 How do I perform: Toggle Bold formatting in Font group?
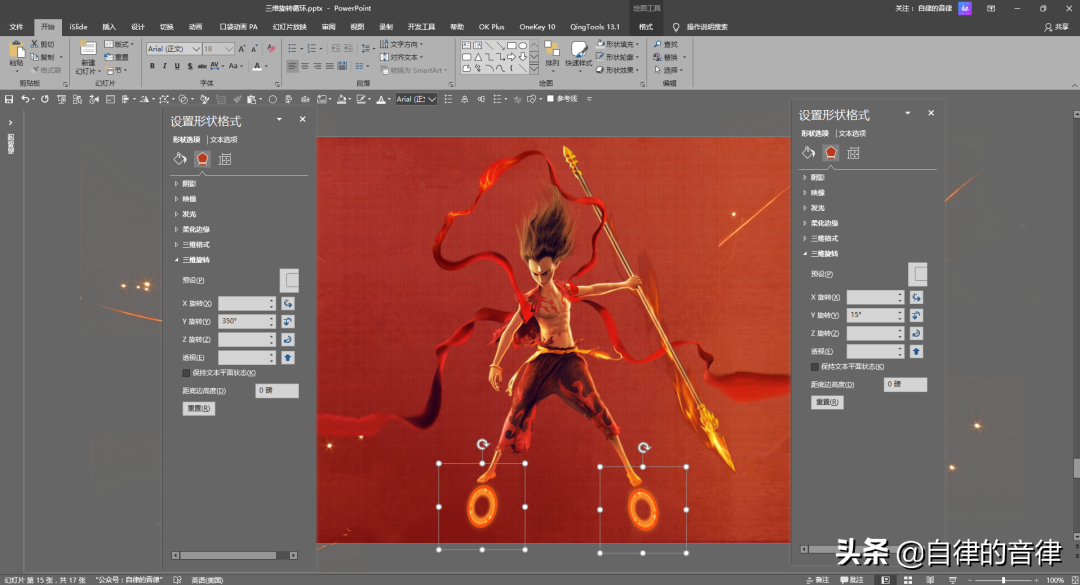pyautogui.click(x=152, y=66)
